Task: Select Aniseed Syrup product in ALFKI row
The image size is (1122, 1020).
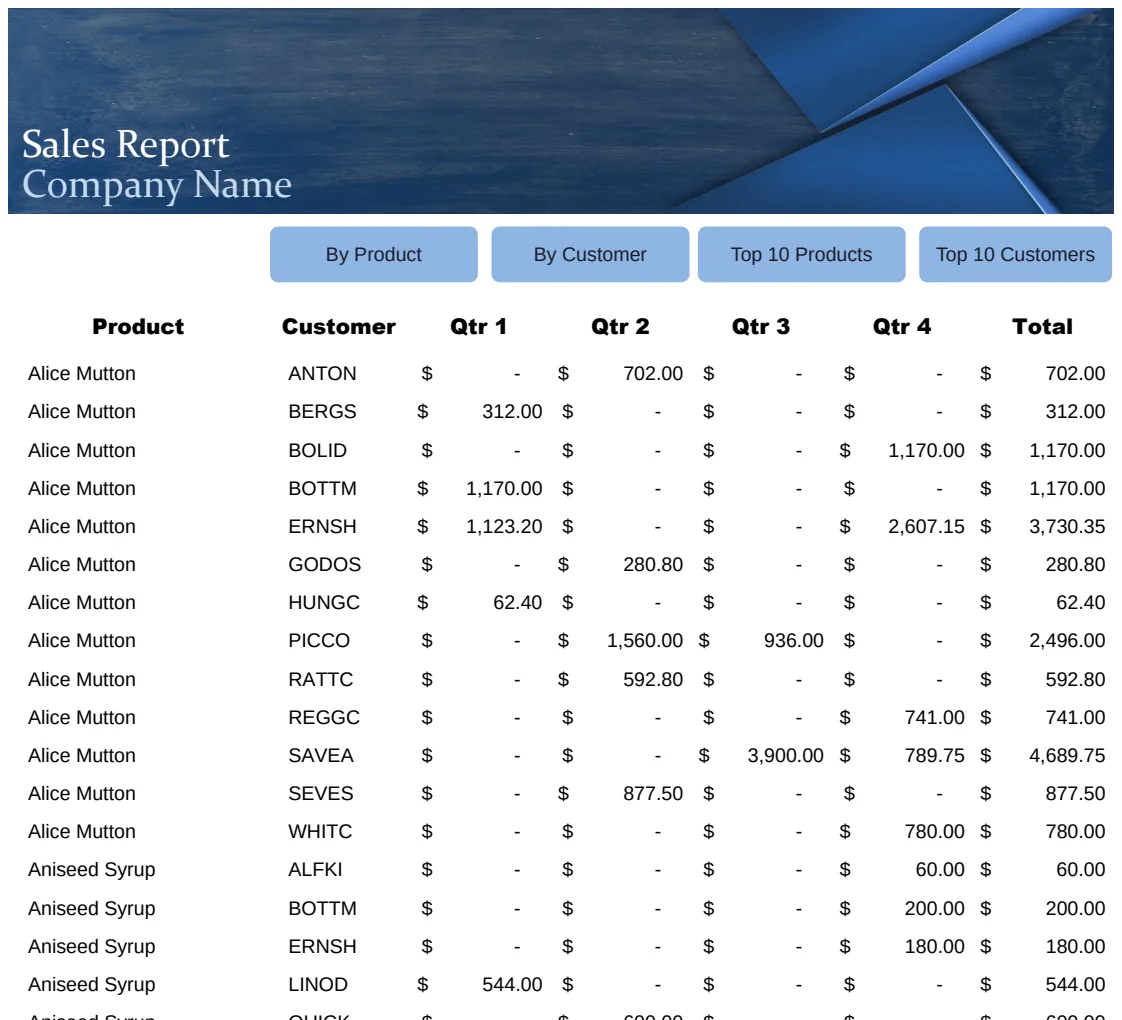Action: click(x=92, y=870)
